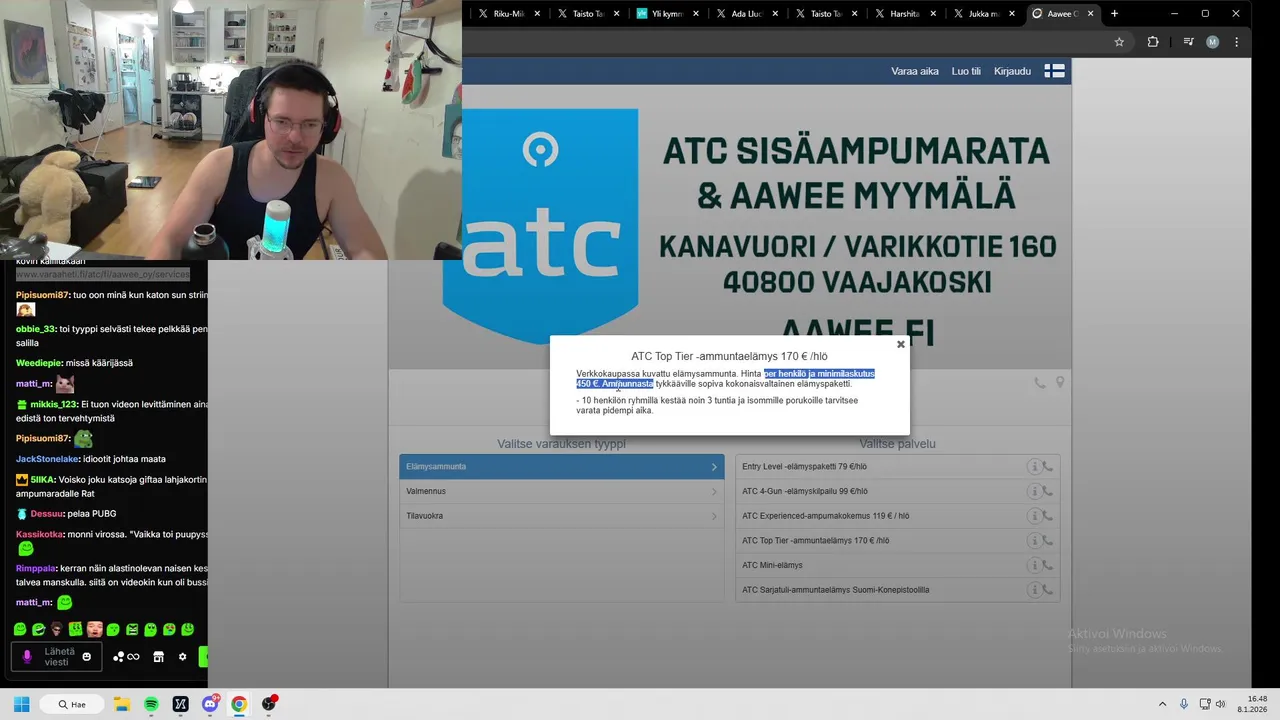Click the phone icon beside the map pin
This screenshot has width=1280, height=720.
click(x=1040, y=383)
